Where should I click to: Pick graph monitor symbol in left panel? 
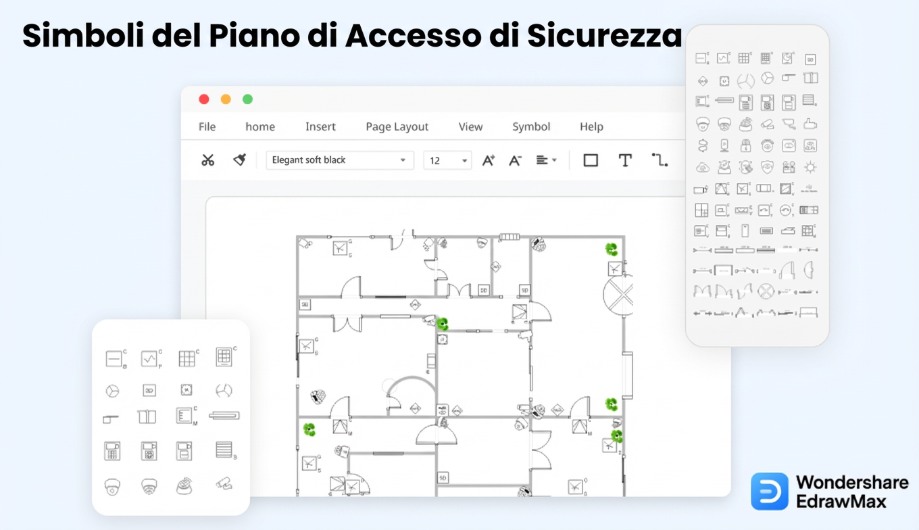point(151,358)
